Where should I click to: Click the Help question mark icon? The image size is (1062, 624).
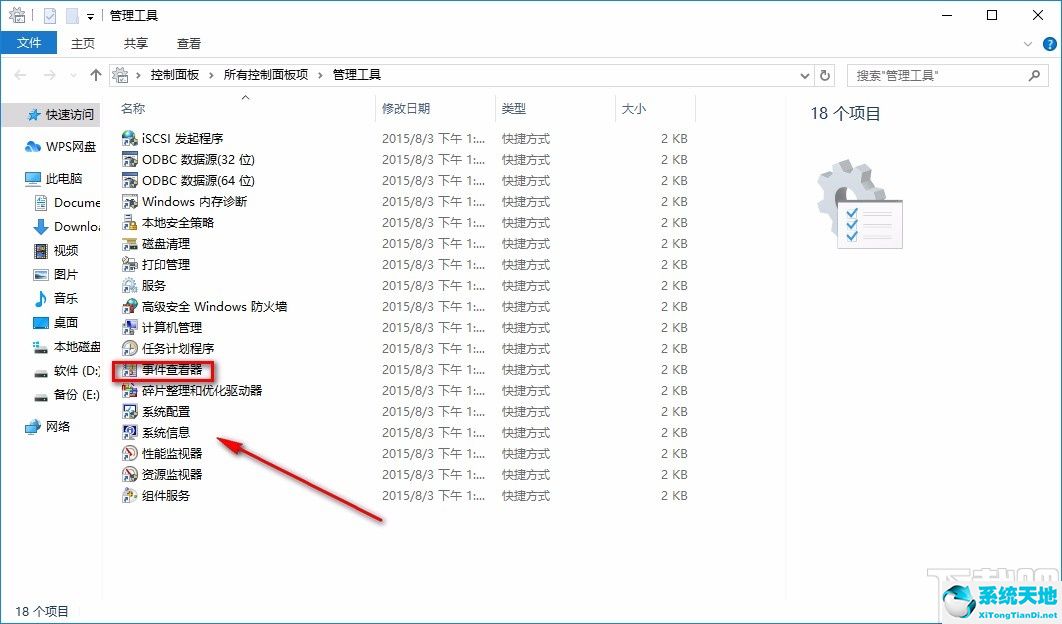tap(1049, 44)
